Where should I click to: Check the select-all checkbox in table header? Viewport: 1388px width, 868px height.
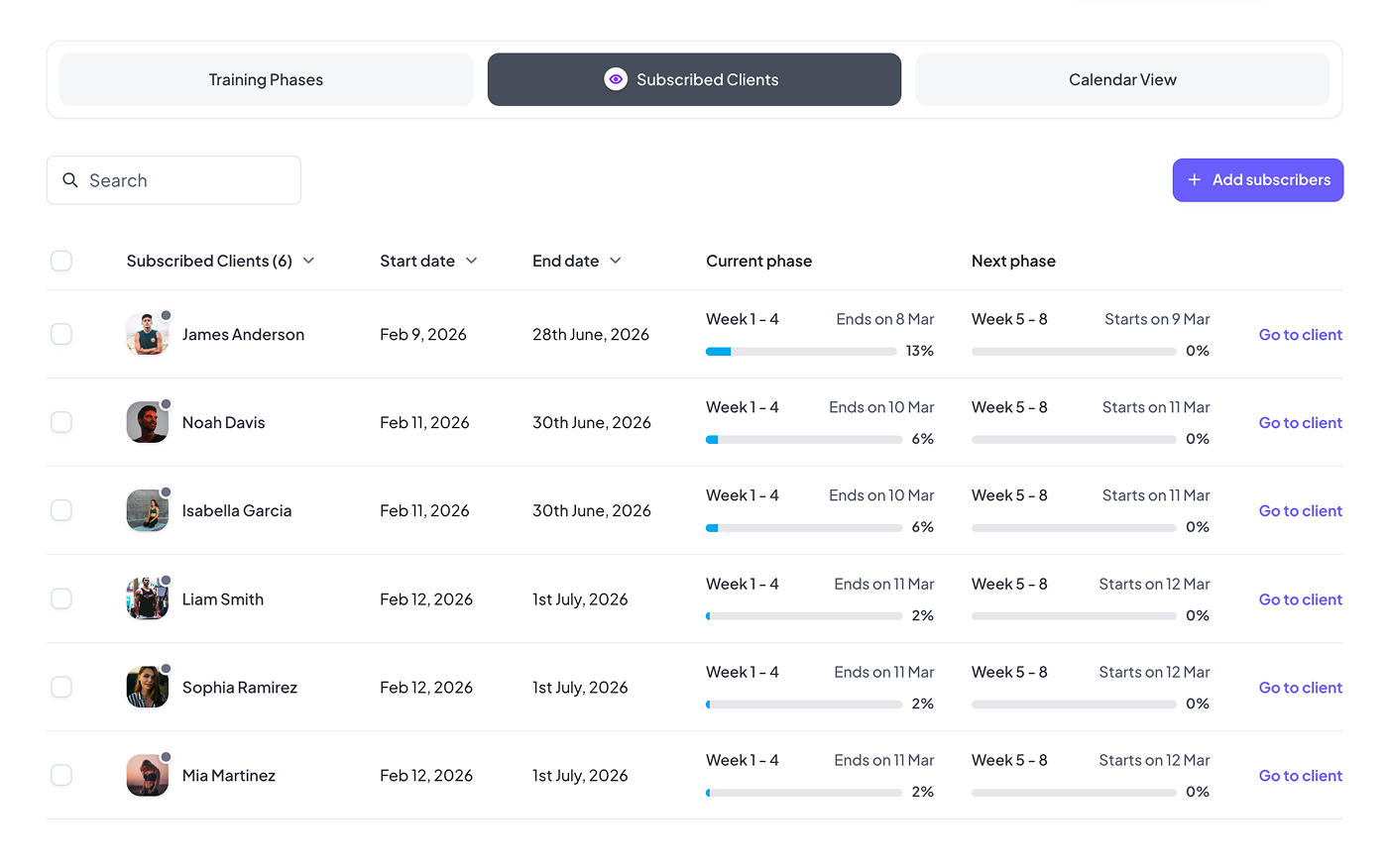pyautogui.click(x=61, y=261)
